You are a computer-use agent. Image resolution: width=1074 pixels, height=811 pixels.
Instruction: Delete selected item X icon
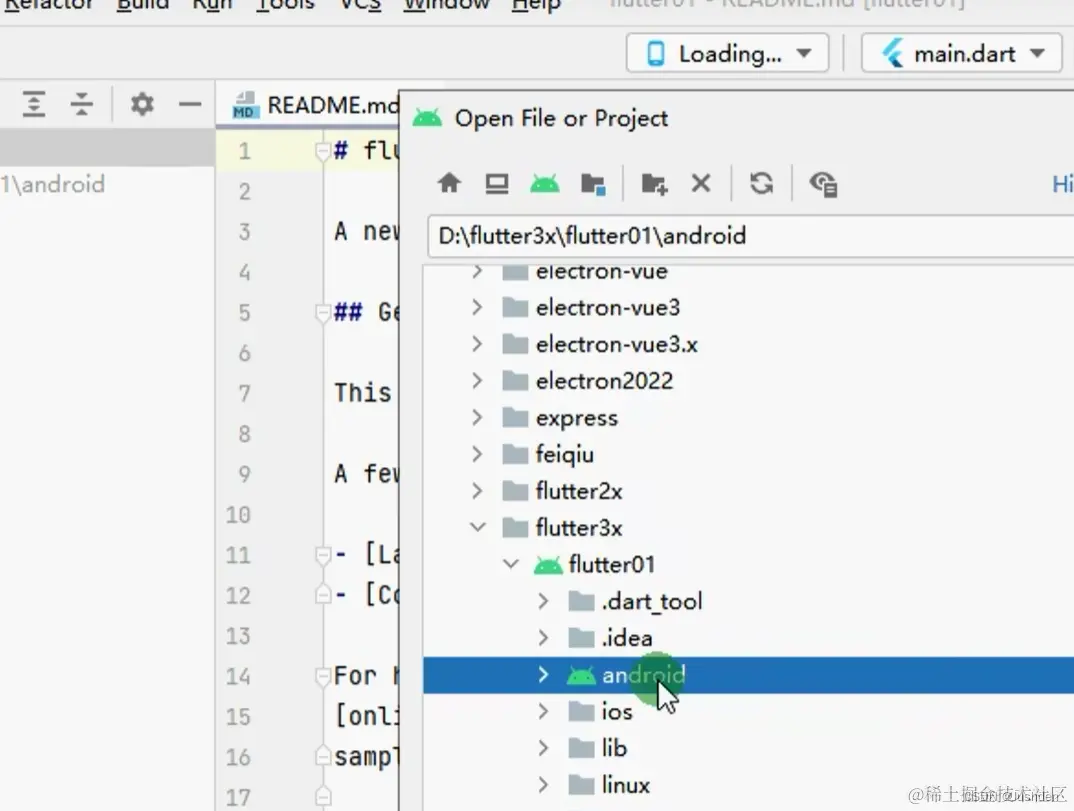tap(701, 184)
